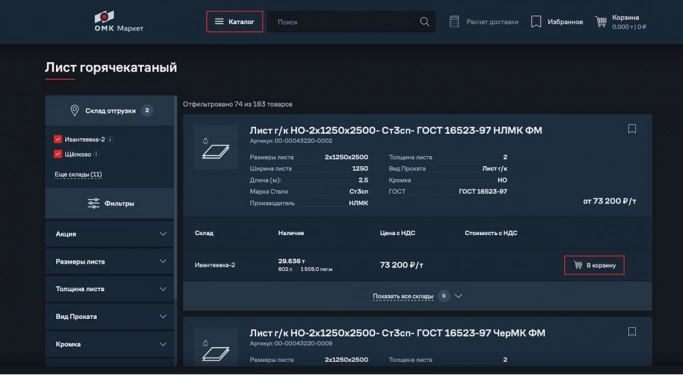
Task: Expand the Вид Проката filter
Action: point(109,317)
